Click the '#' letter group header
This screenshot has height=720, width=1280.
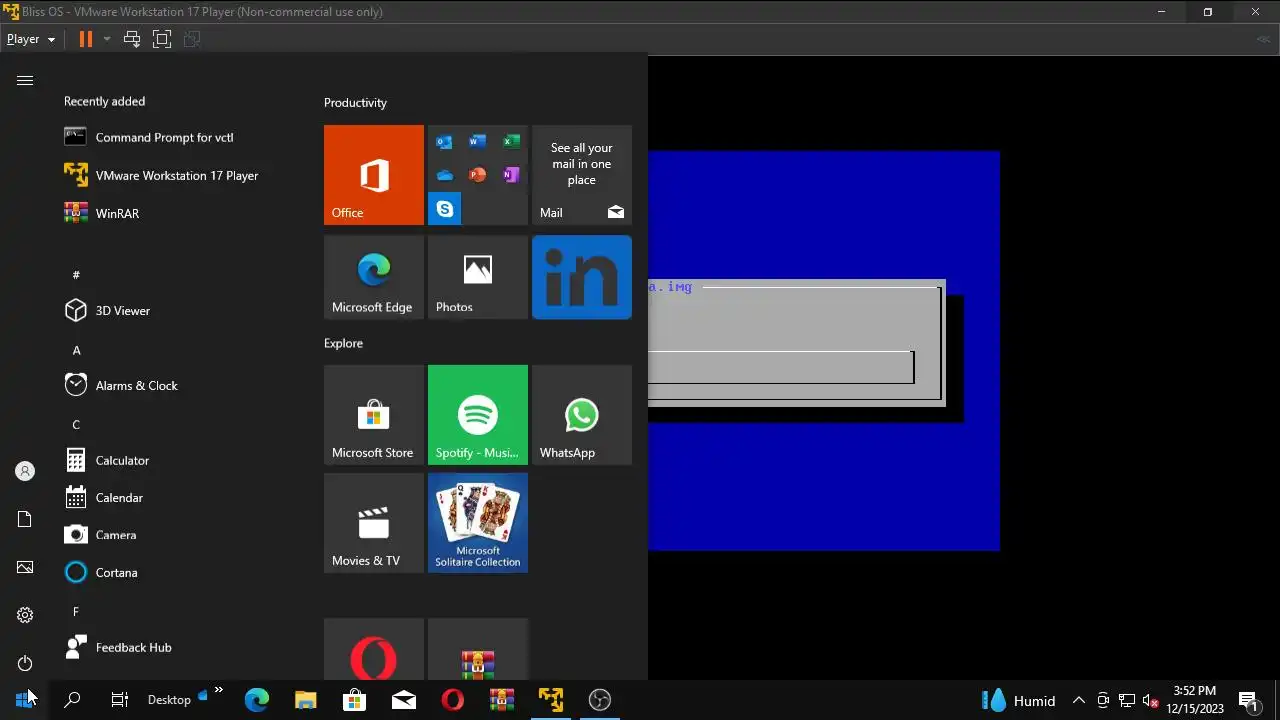tap(76, 274)
